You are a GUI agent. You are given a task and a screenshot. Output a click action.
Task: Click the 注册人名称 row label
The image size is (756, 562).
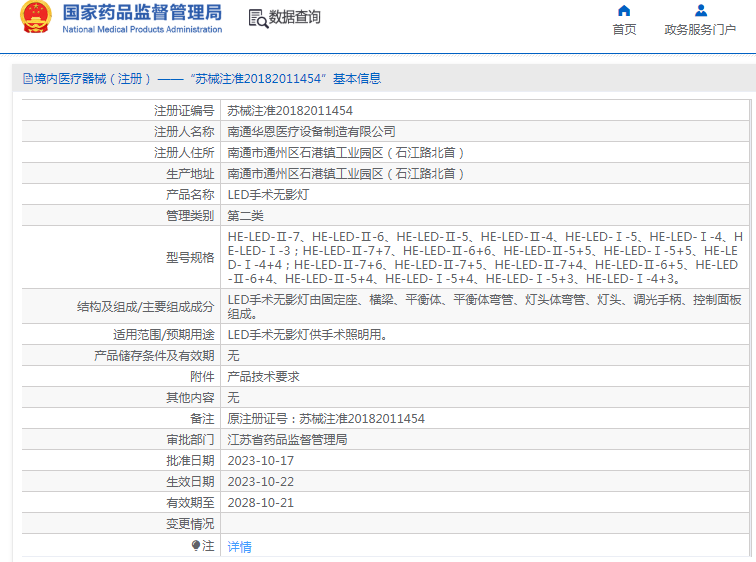[x=184, y=132]
